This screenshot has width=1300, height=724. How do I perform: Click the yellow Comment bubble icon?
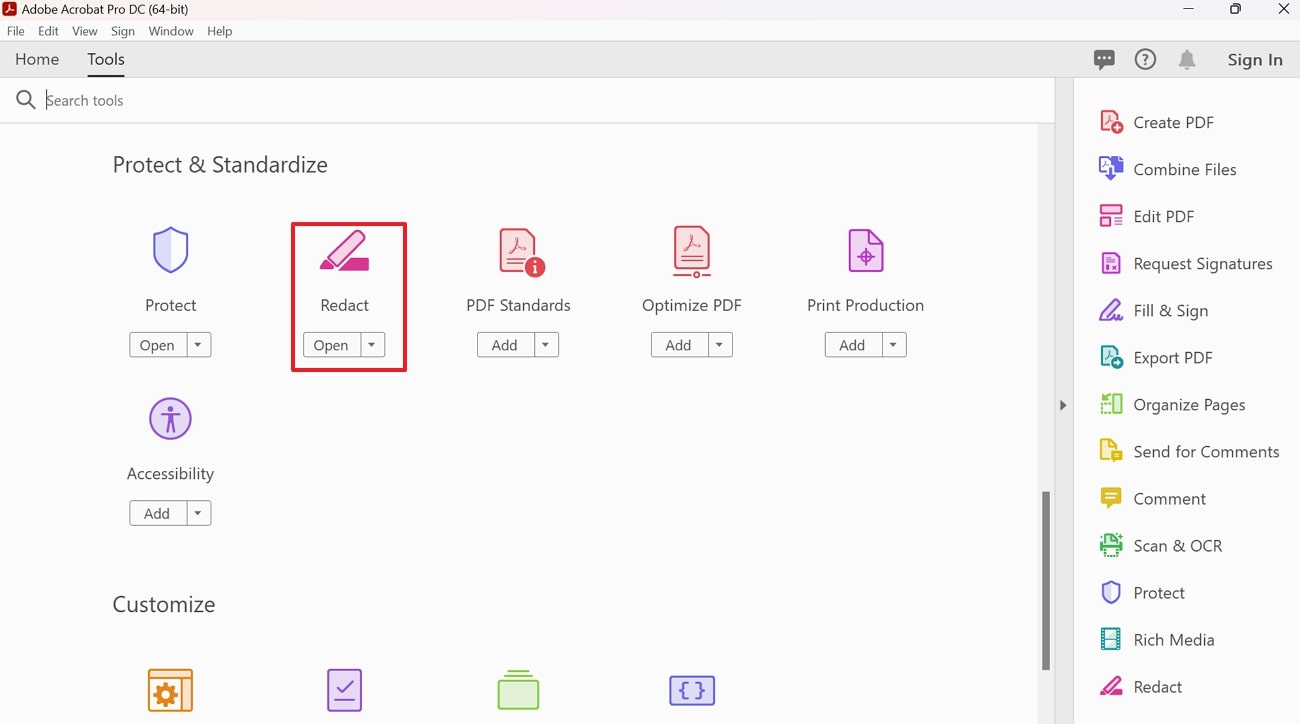[1111, 498]
